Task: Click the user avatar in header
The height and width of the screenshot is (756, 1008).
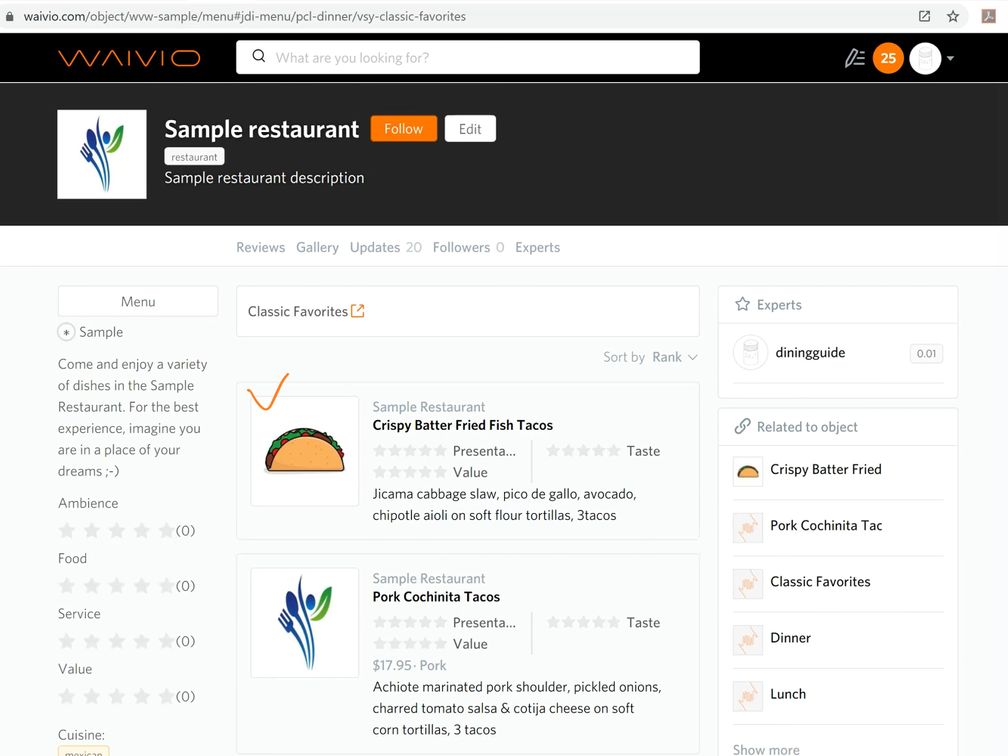Action: point(925,58)
